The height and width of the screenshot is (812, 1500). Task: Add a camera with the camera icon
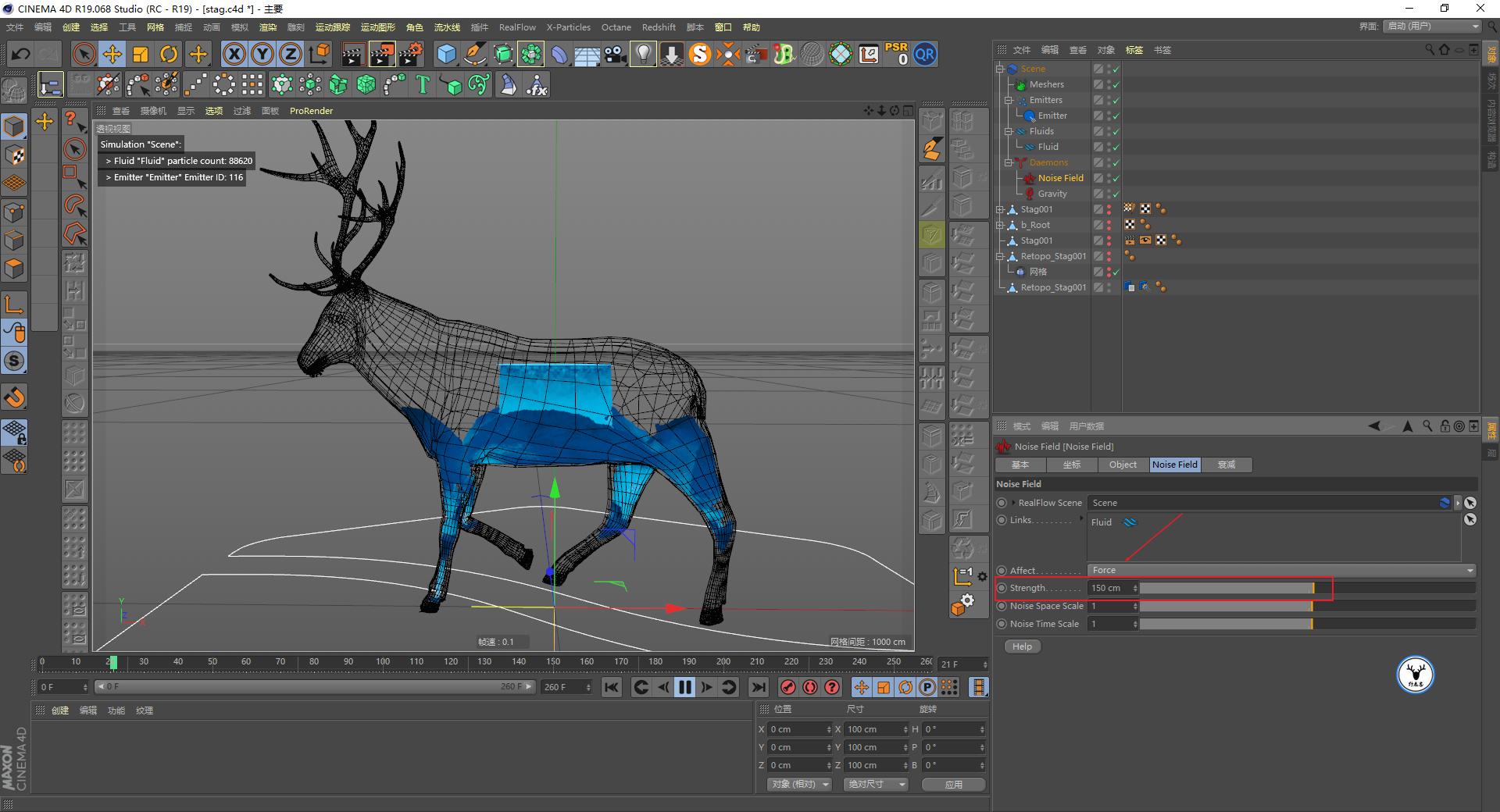pyautogui.click(x=615, y=54)
